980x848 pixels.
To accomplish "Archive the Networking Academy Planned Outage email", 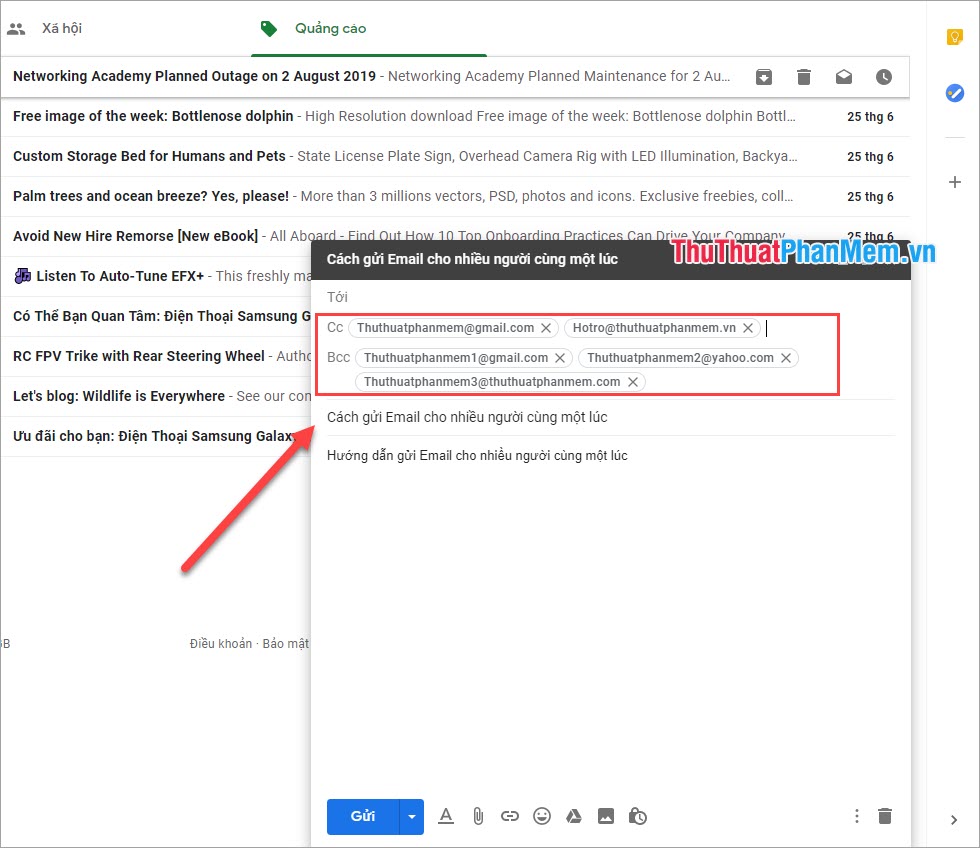I will point(763,76).
